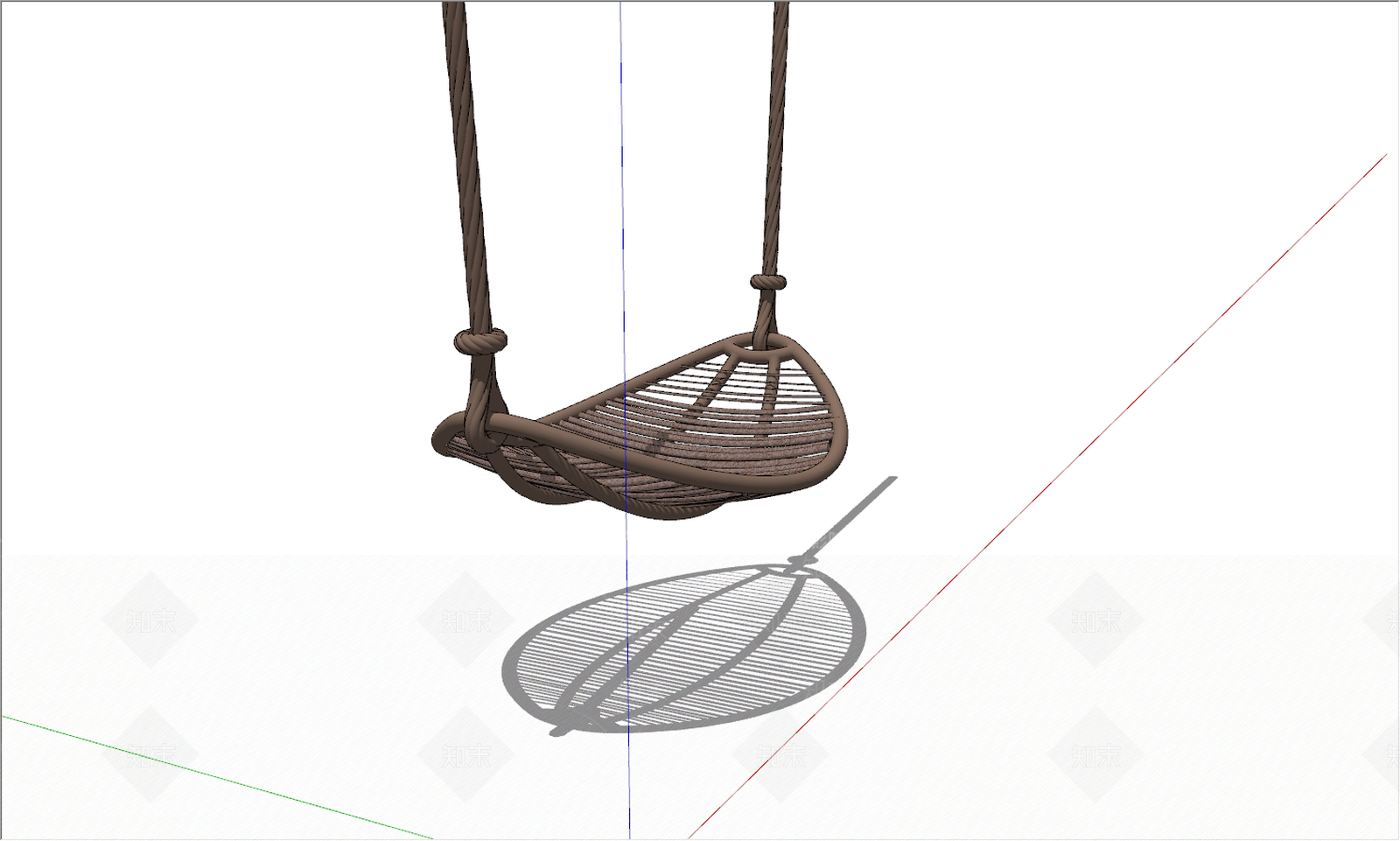Select the right twisted hanging rope
Screen dimensions: 1400x841
coord(777,140)
